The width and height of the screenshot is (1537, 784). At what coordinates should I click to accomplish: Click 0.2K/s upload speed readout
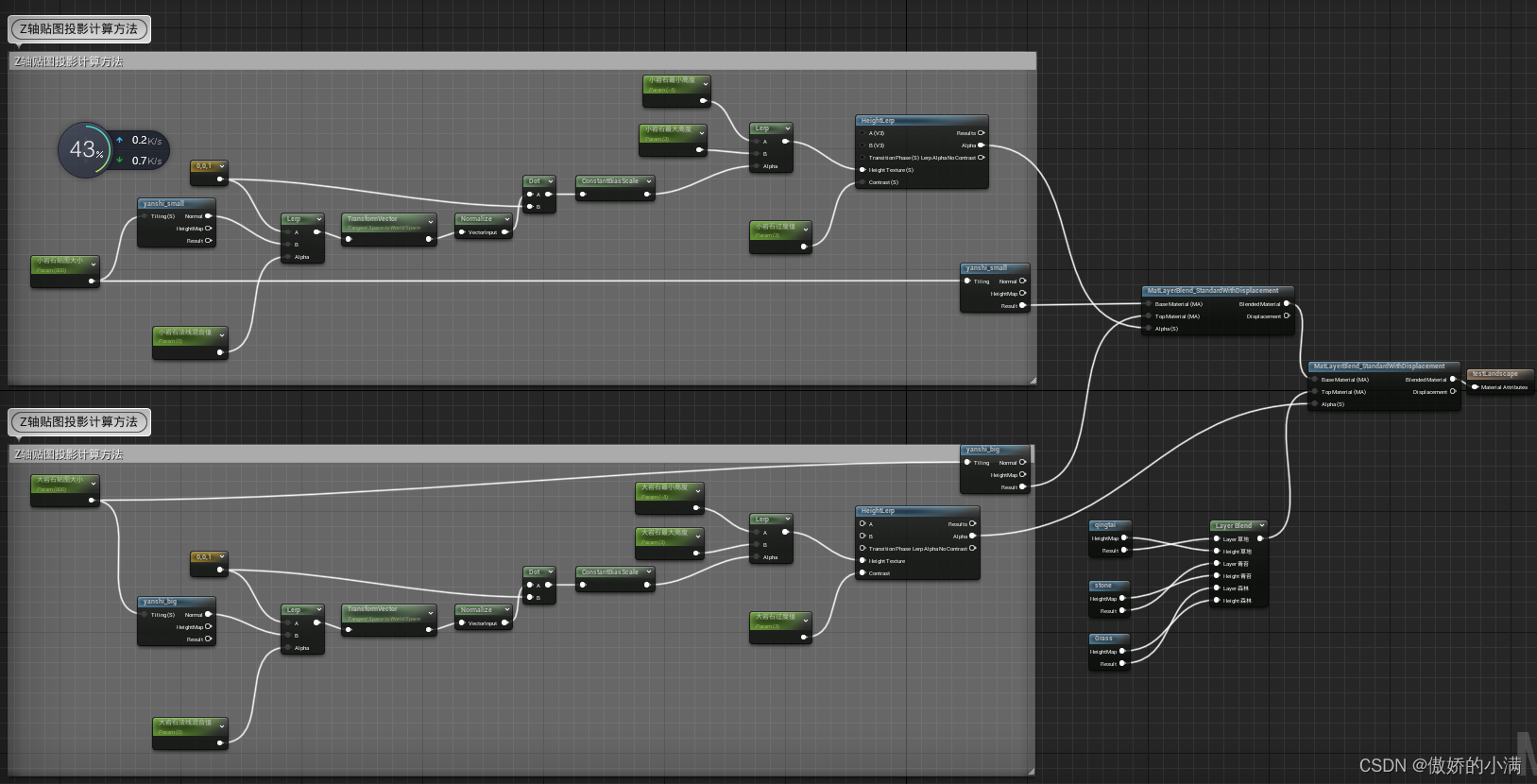pos(146,140)
